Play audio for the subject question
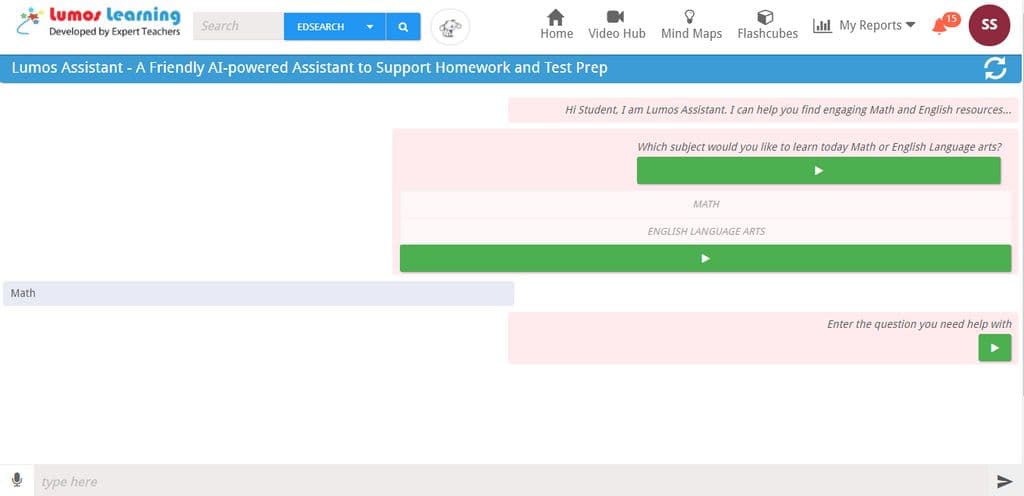 coord(818,170)
